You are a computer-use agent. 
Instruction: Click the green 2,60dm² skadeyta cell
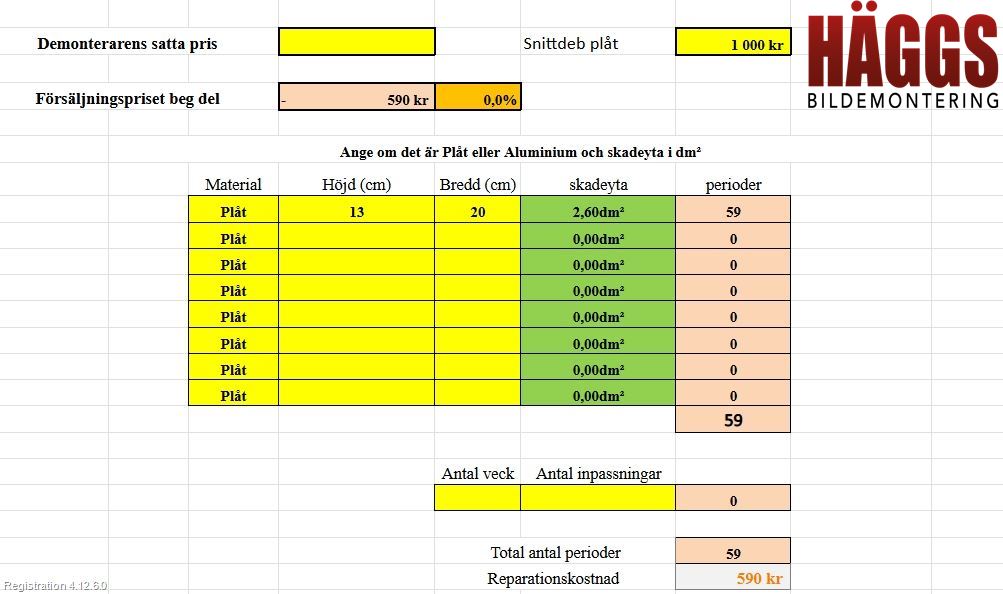598,210
